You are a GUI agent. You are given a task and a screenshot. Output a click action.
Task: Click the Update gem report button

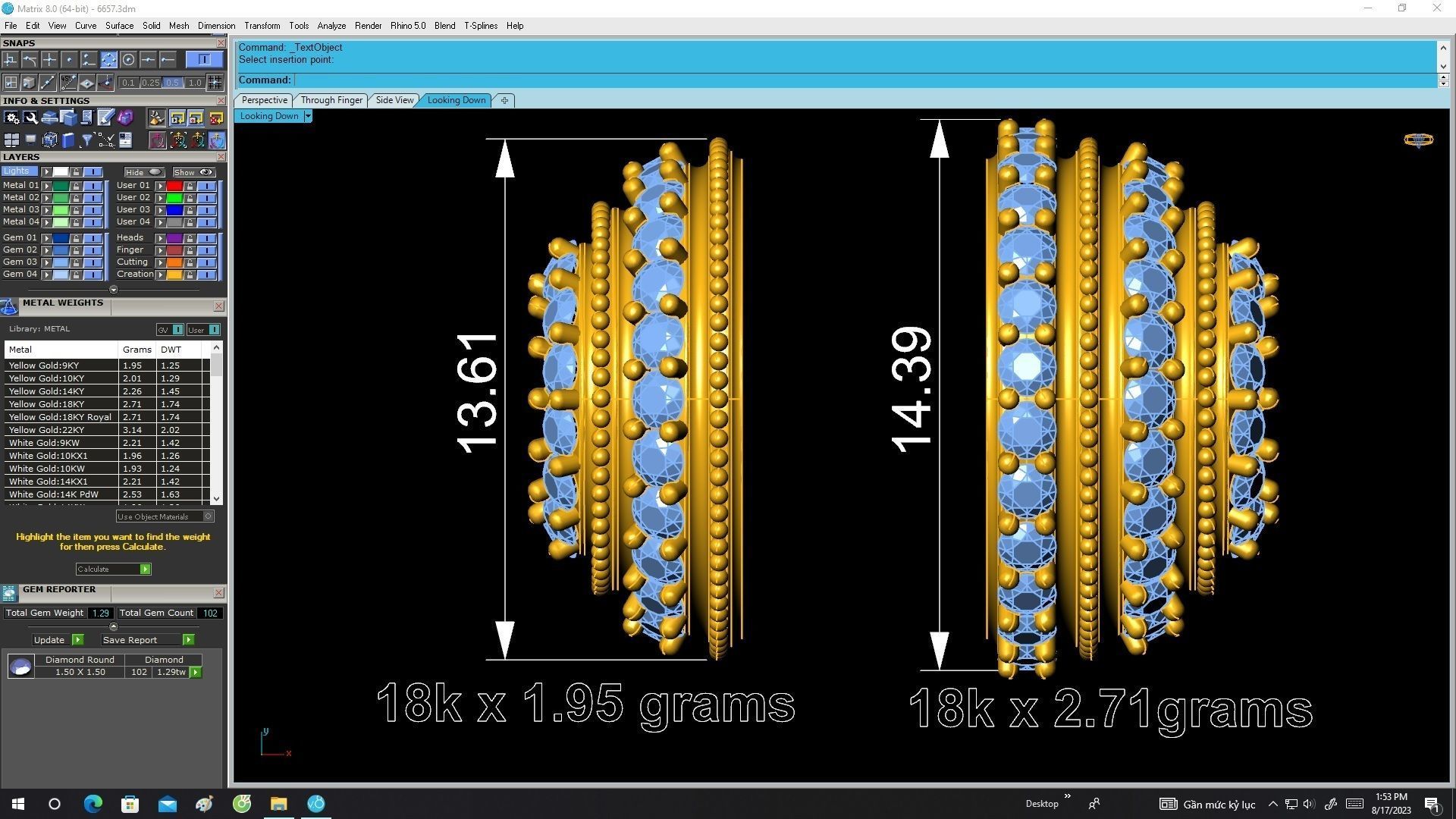57,640
